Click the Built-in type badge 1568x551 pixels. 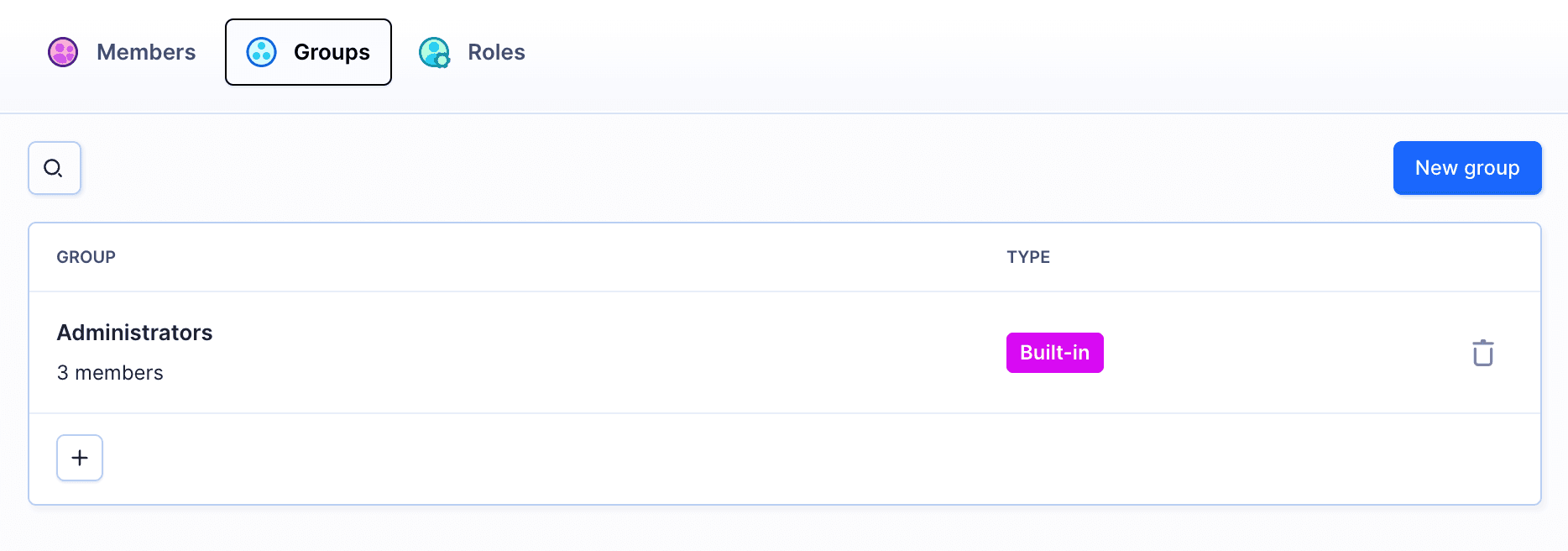click(x=1054, y=353)
